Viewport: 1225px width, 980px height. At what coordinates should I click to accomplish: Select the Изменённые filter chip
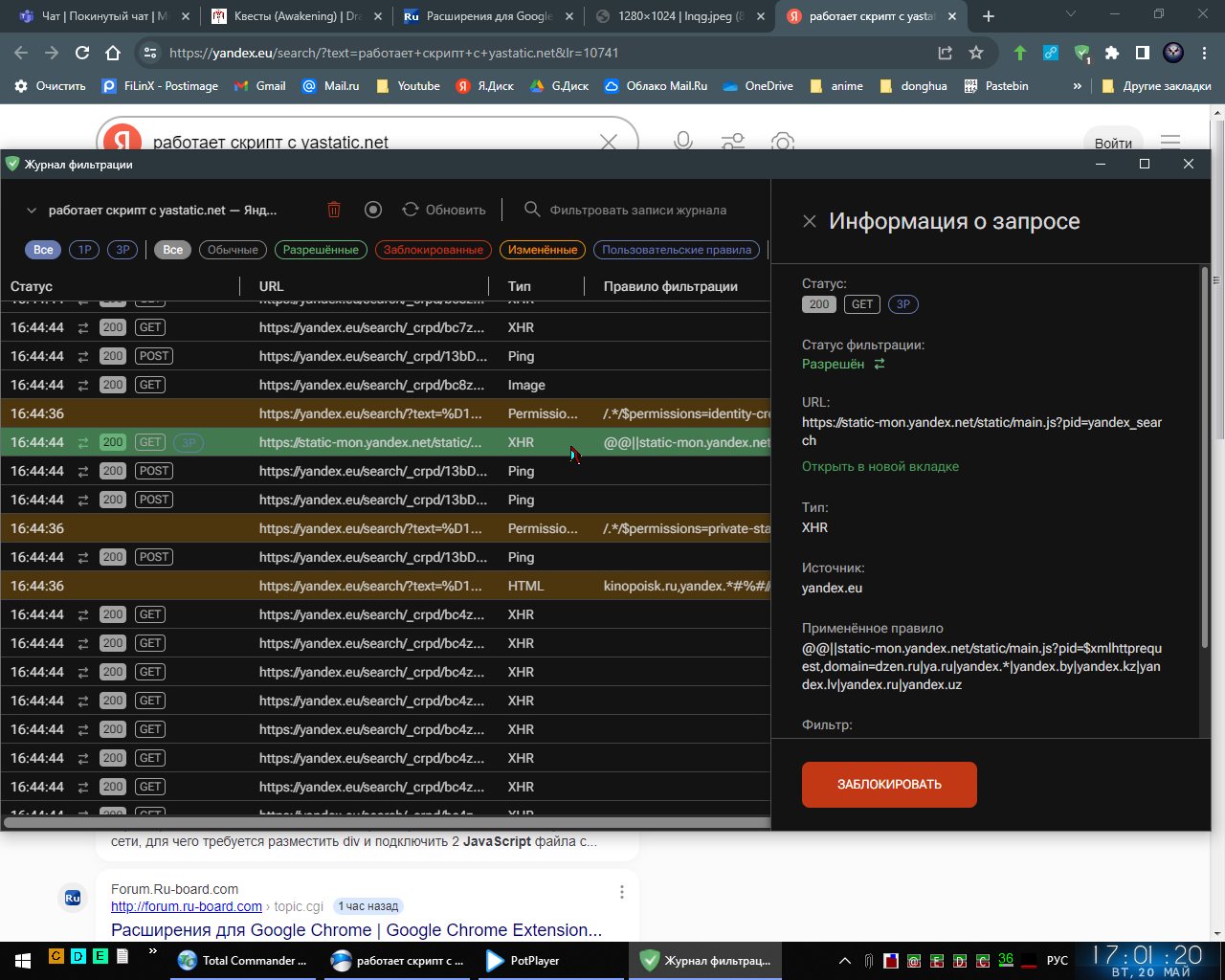(x=543, y=250)
